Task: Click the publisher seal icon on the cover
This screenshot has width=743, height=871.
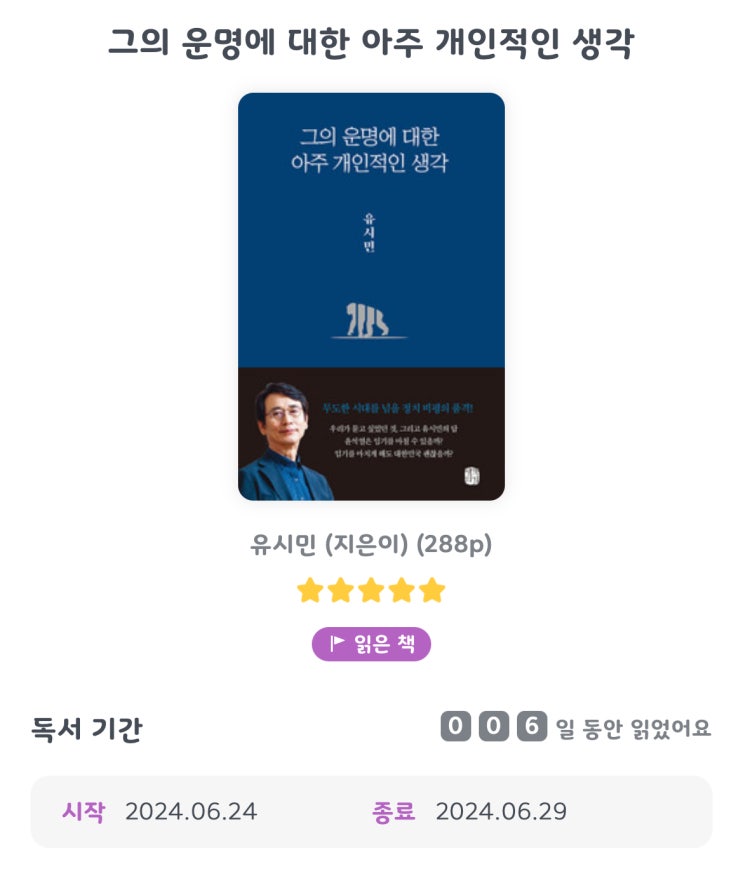Action: pos(472,476)
